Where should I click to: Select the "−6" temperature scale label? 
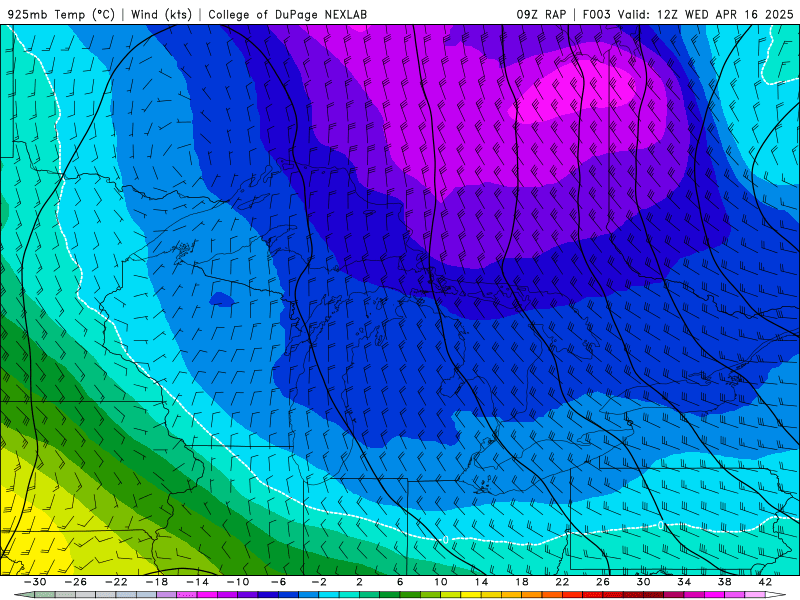pos(279,582)
